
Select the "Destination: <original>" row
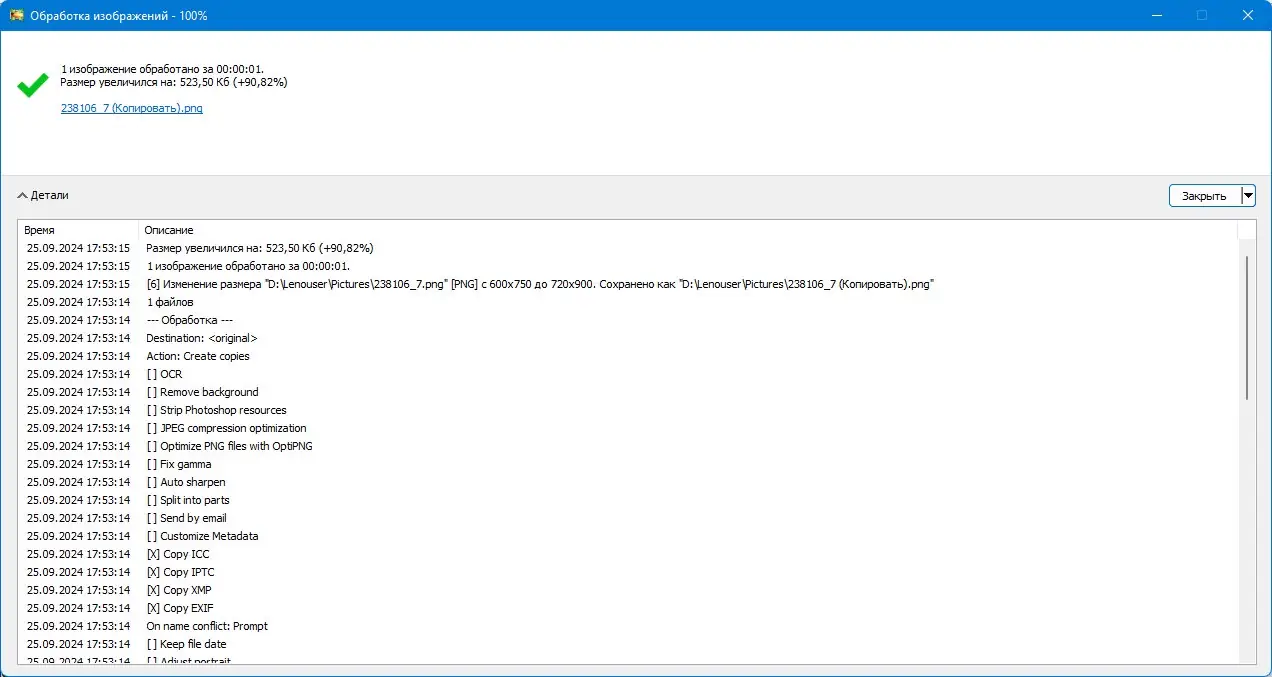tap(628, 338)
